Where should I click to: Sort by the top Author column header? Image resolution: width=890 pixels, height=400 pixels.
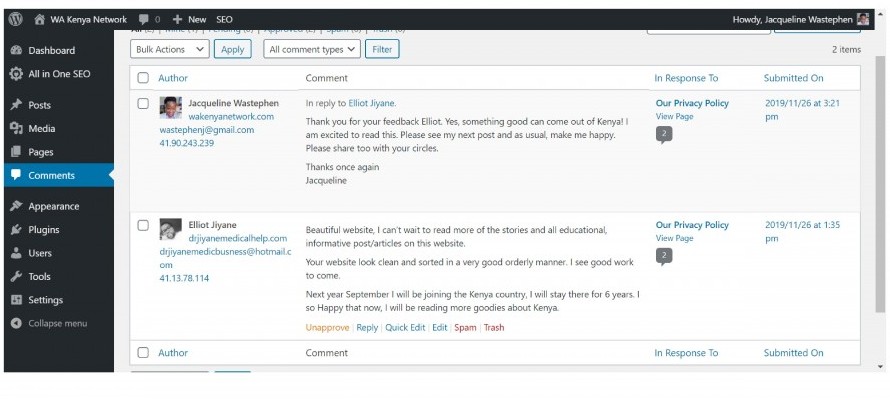coord(173,78)
